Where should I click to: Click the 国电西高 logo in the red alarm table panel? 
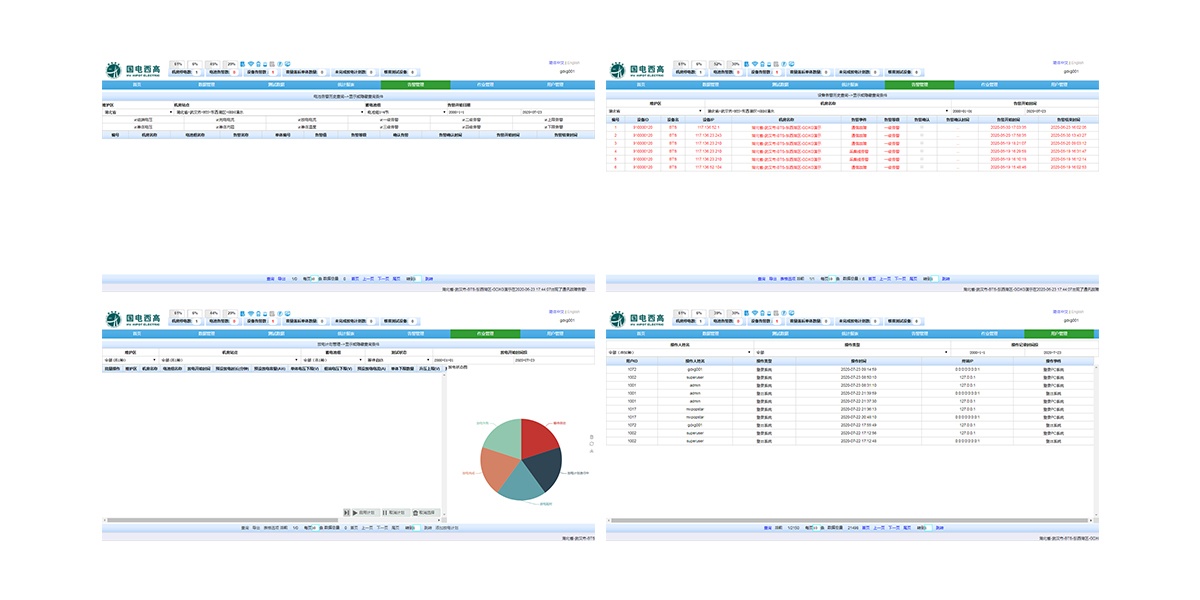[637, 70]
